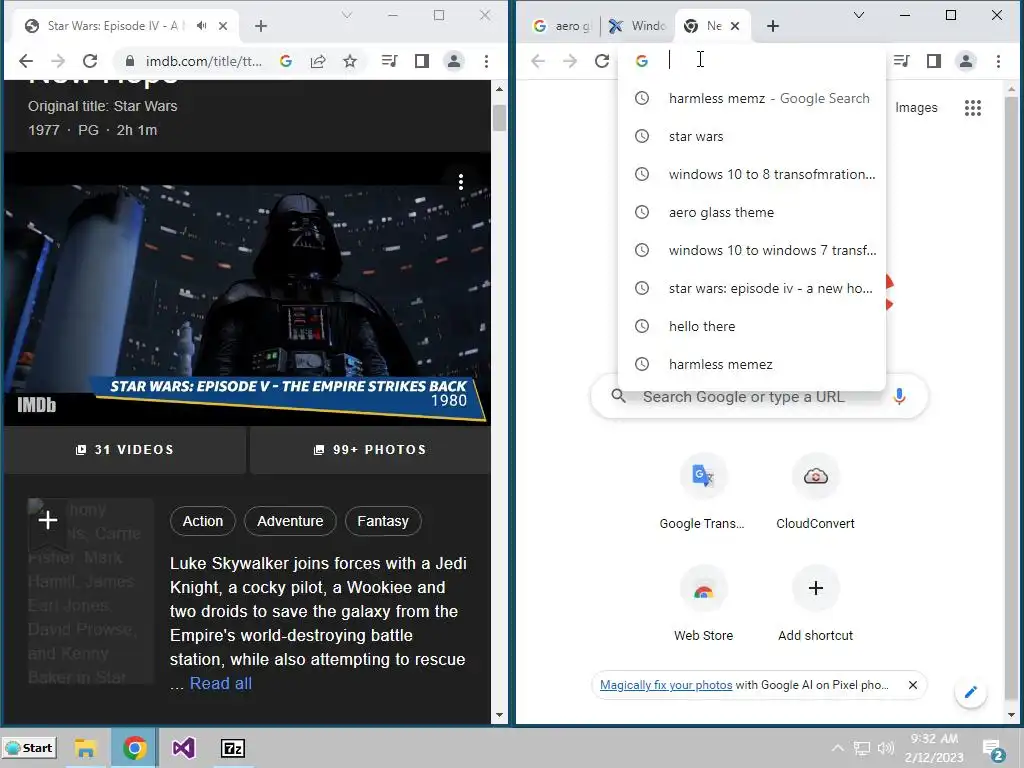
Task: Open a new tab in right window
Action: point(773,26)
